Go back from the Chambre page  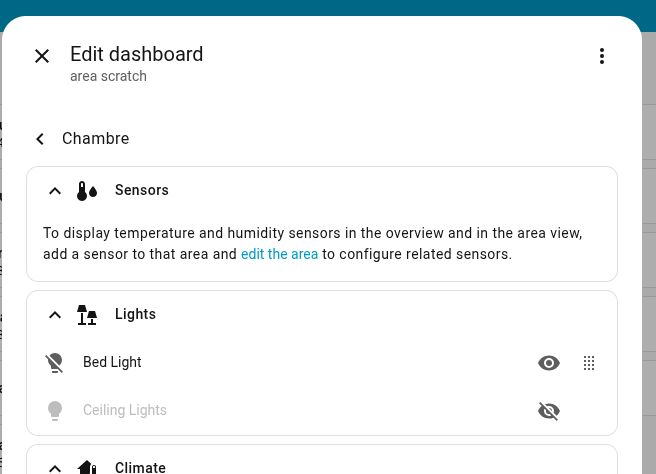coord(40,139)
